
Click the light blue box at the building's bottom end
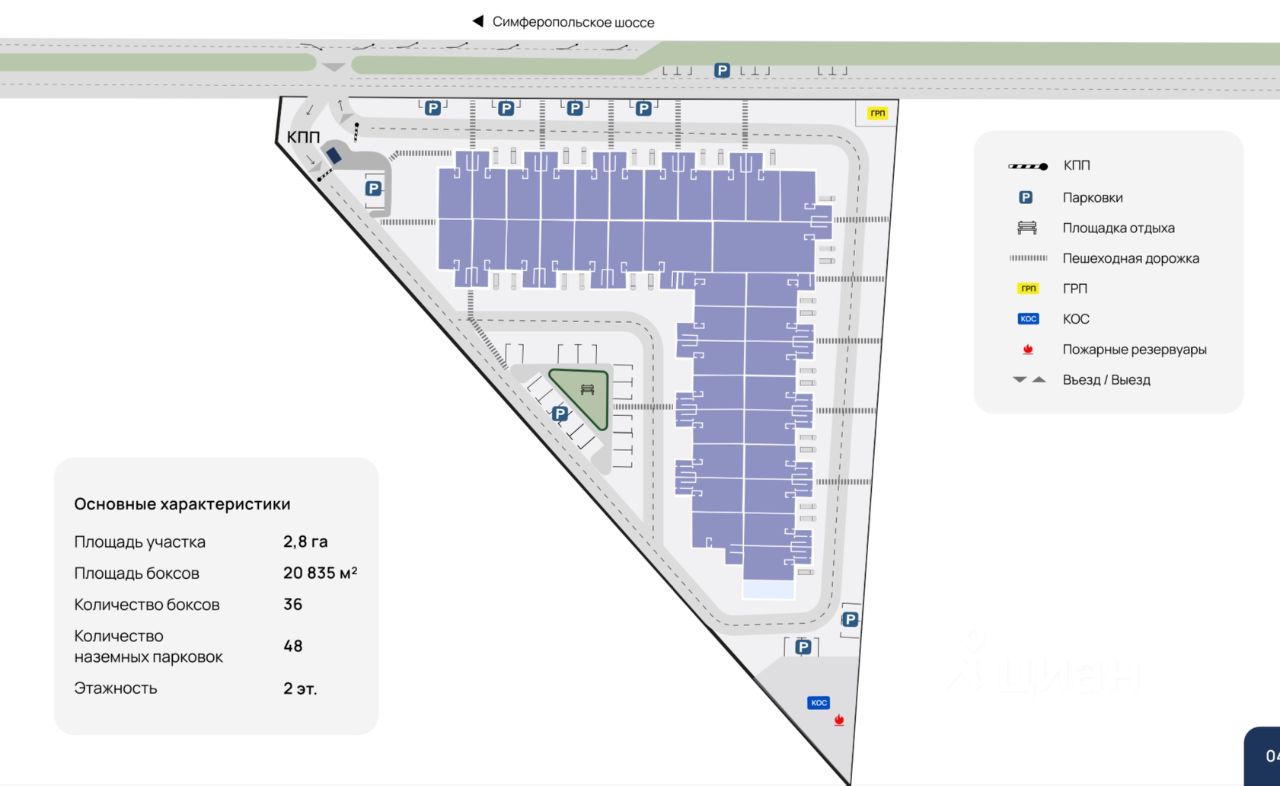pyautogui.click(x=768, y=591)
